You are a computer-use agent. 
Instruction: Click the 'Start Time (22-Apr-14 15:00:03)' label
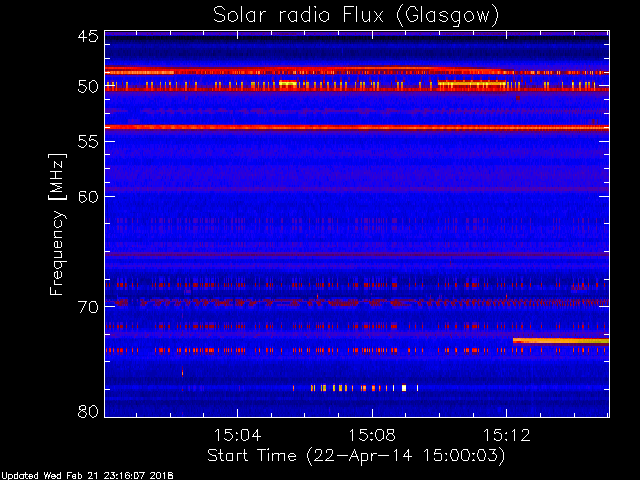tap(356, 456)
